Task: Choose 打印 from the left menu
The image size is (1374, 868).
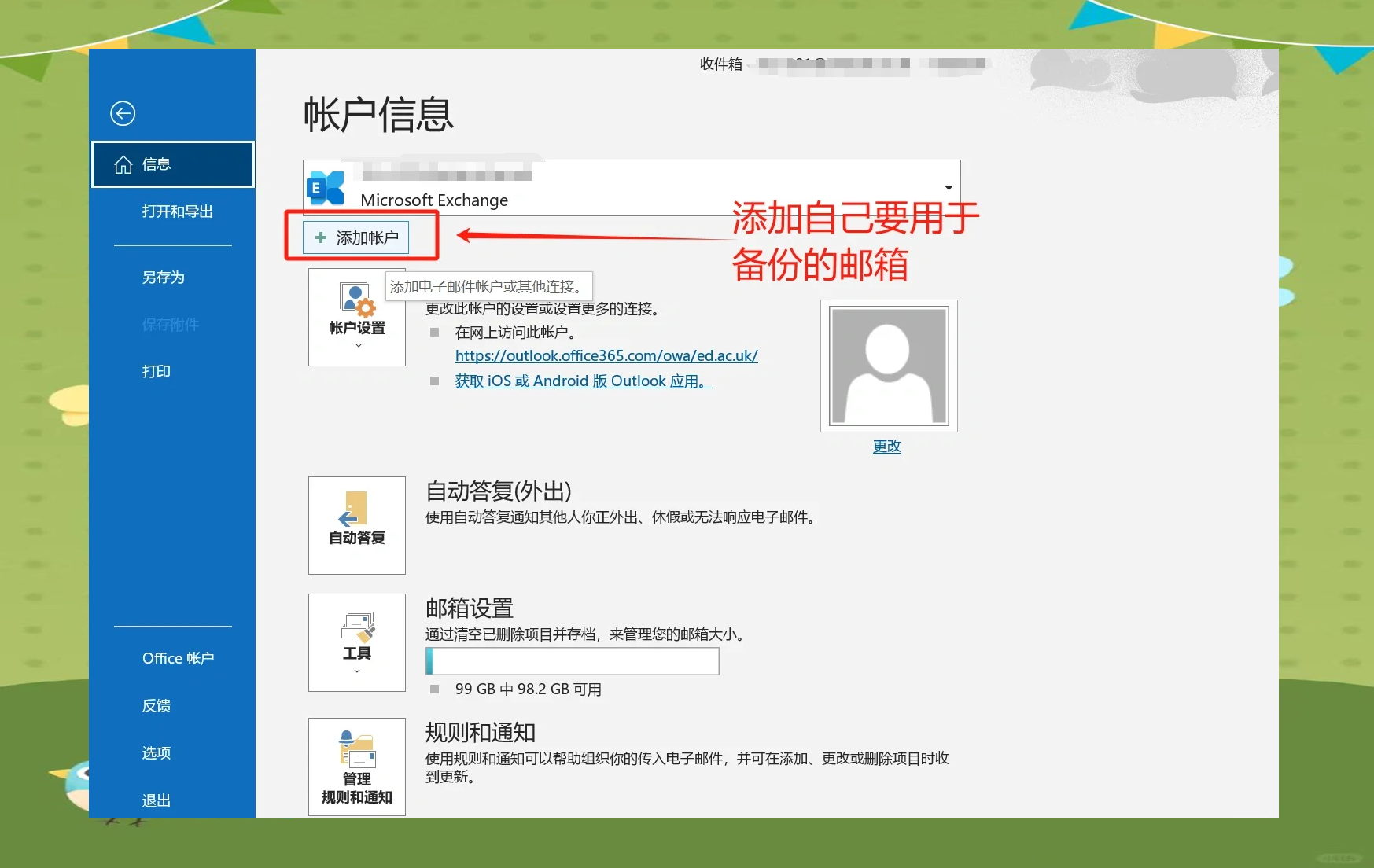Action: (156, 372)
